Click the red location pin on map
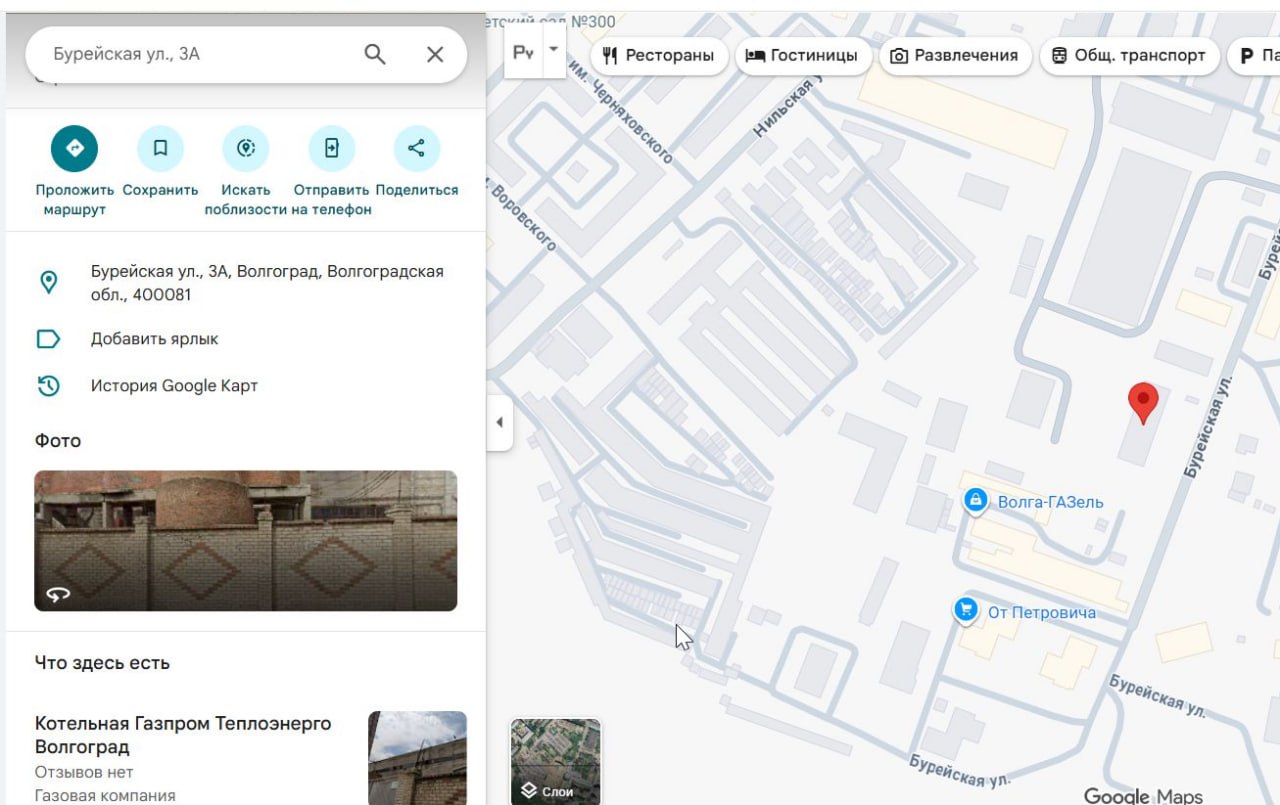The height and width of the screenshot is (805, 1280). tap(1143, 402)
